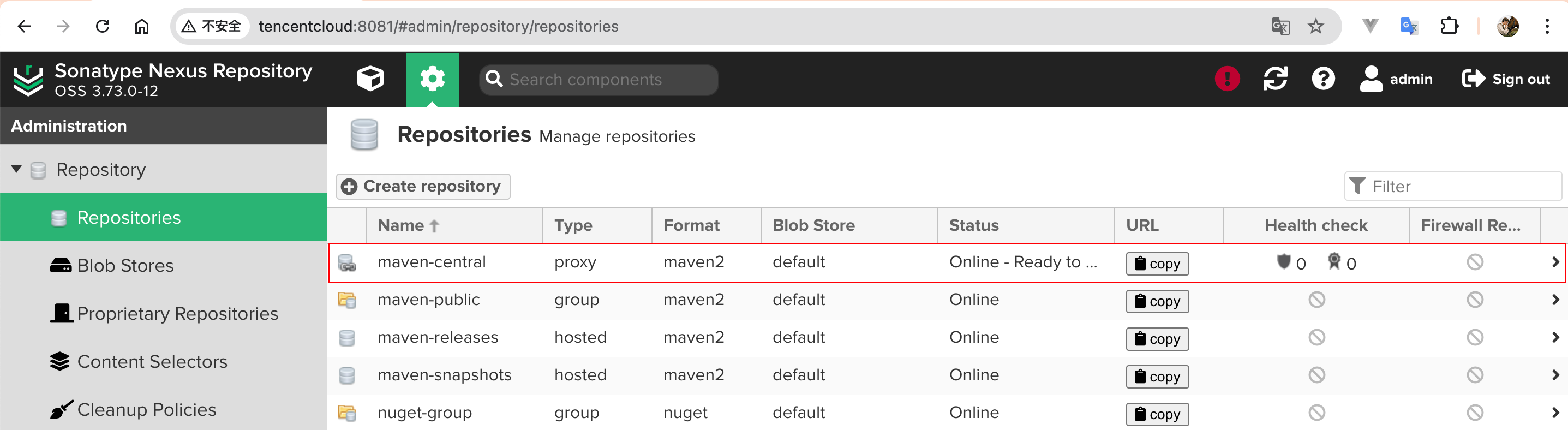Viewport: 1568px width, 430px height.
Task: Click the 不安全 security warning badge
Action: [212, 26]
